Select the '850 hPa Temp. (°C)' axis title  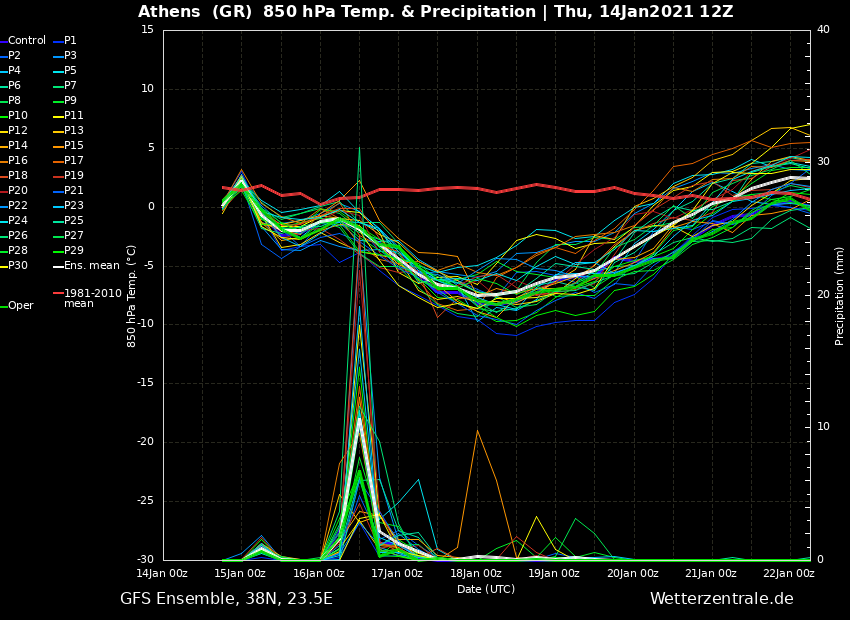coord(131,296)
